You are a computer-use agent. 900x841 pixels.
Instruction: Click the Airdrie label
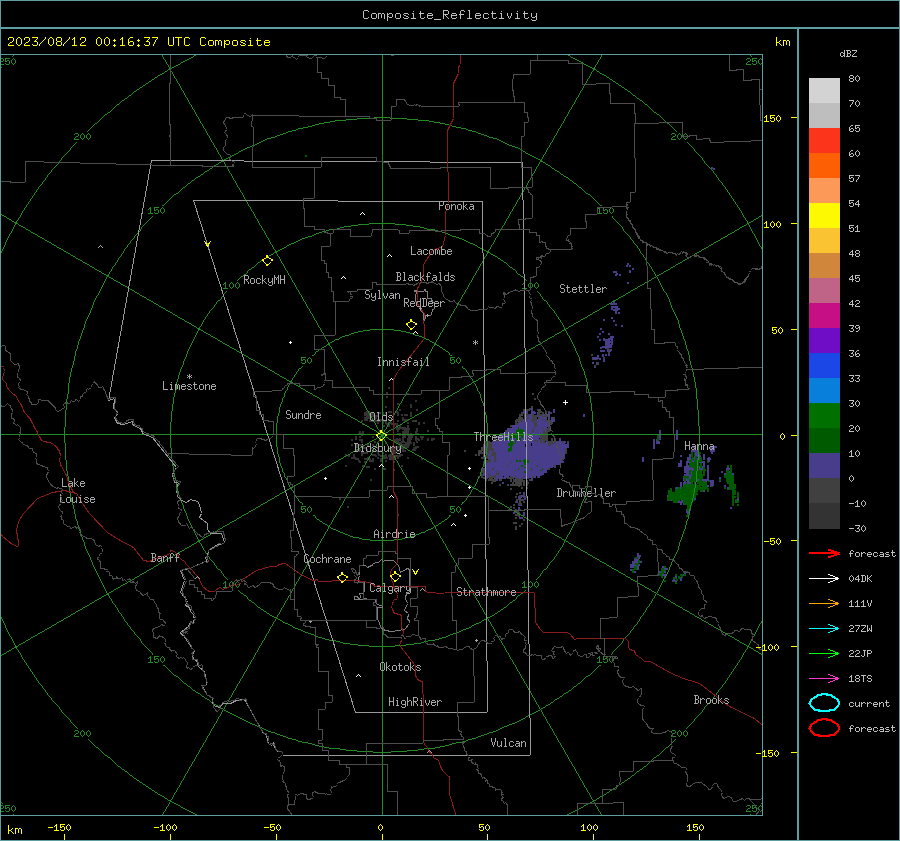(394, 534)
